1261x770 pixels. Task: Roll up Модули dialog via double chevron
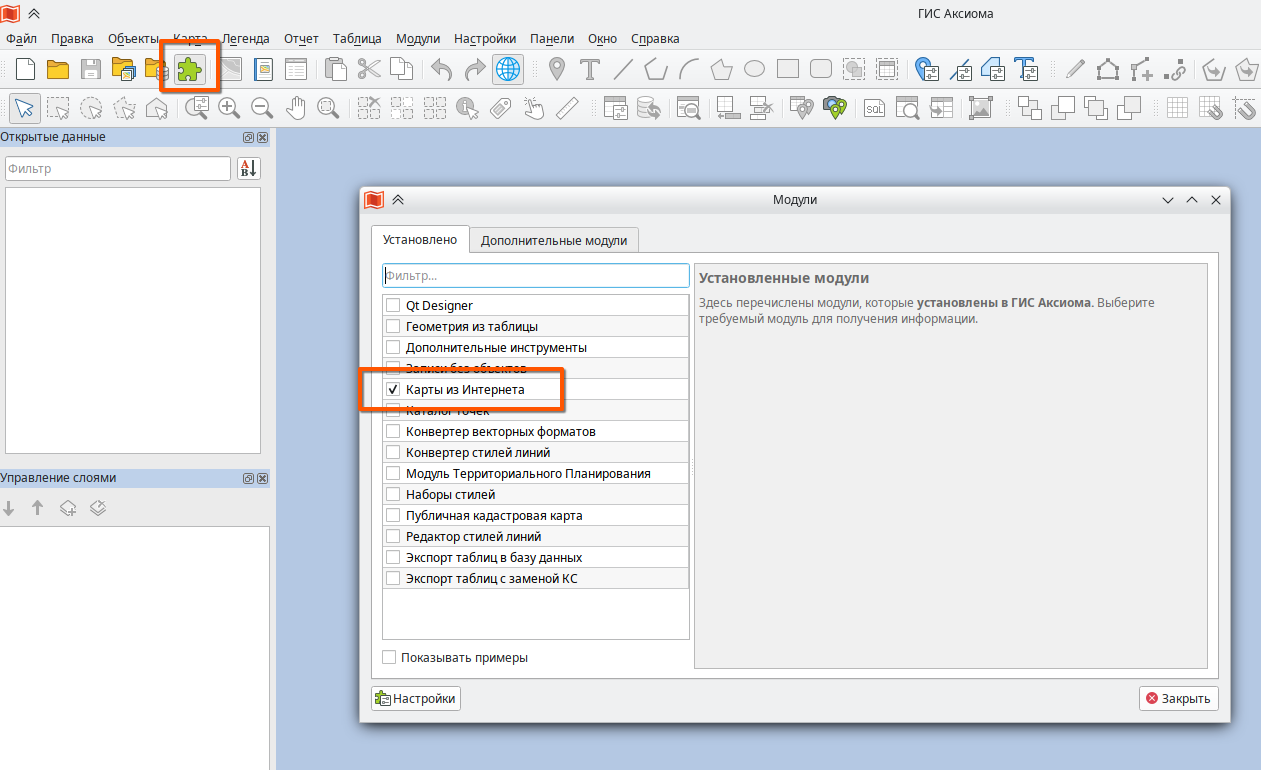(x=398, y=199)
